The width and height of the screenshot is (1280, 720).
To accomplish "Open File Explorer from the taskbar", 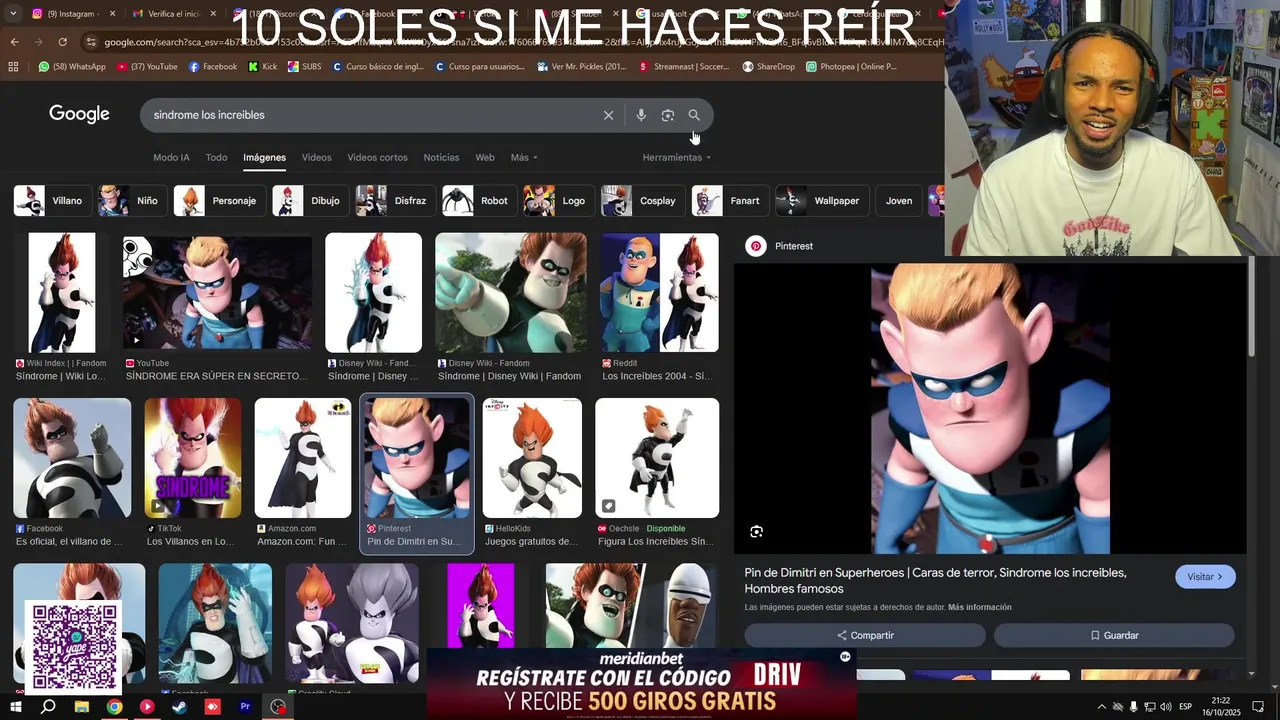I will pyautogui.click(x=81, y=707).
